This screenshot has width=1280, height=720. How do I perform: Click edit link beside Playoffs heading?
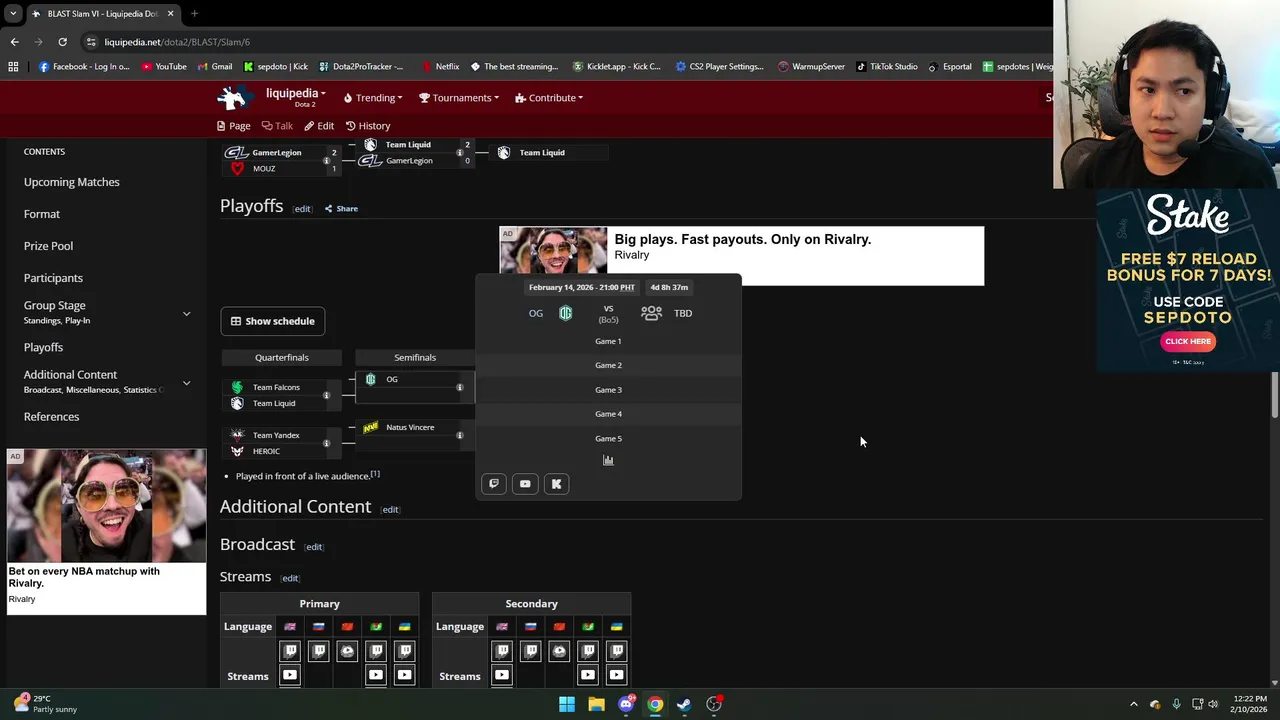[x=302, y=209]
